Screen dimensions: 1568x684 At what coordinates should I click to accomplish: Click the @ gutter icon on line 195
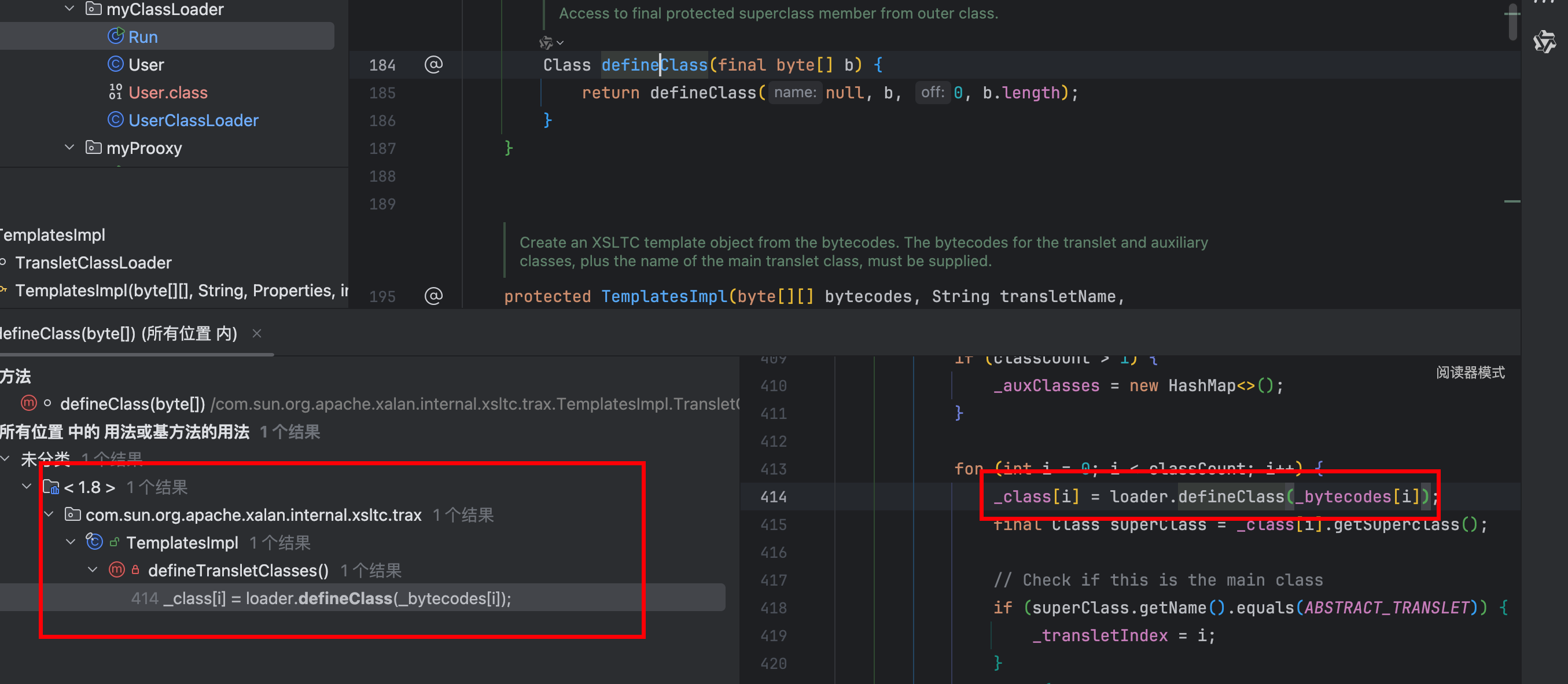[433, 296]
